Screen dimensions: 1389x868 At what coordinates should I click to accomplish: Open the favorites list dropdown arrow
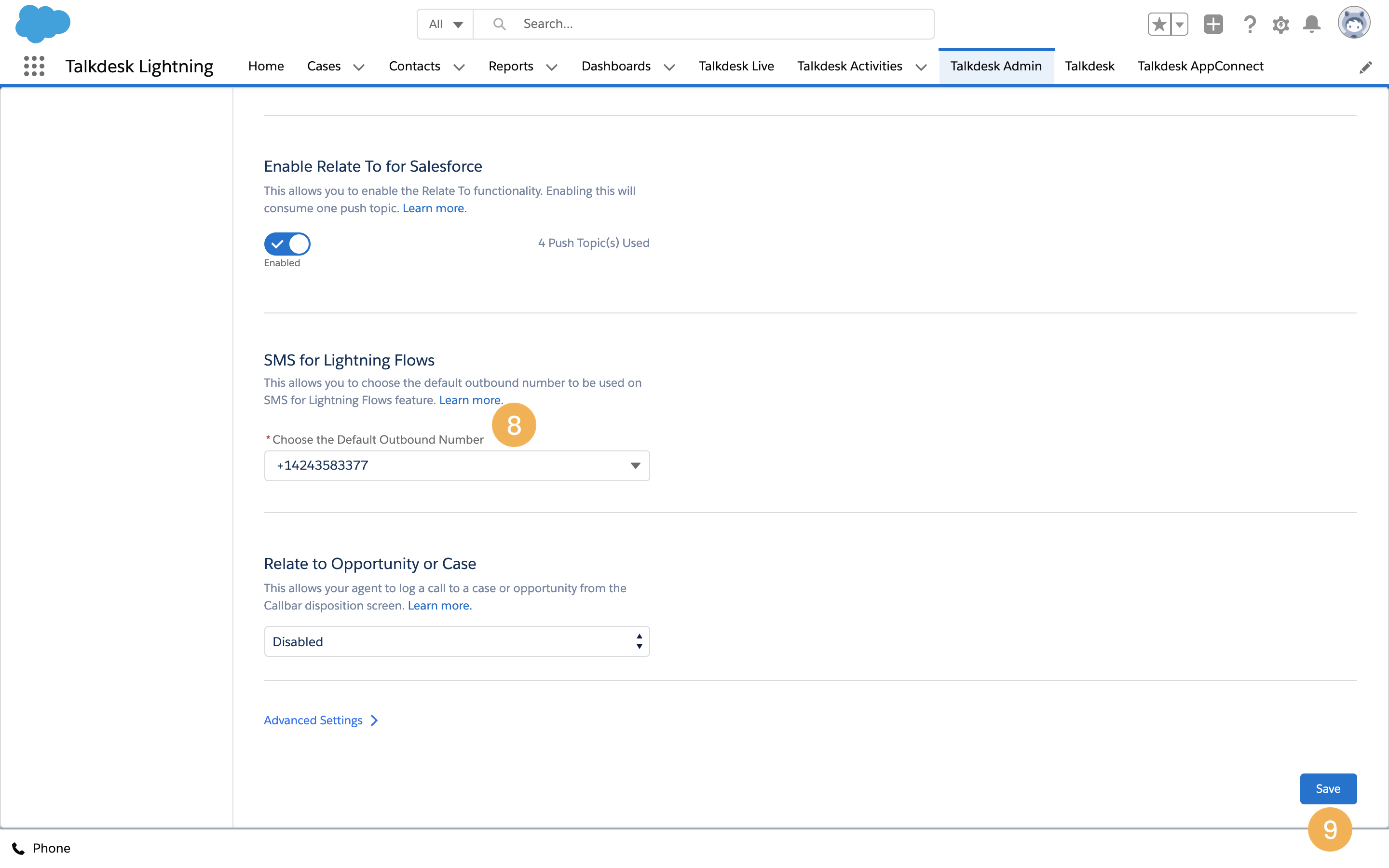pos(1180,24)
